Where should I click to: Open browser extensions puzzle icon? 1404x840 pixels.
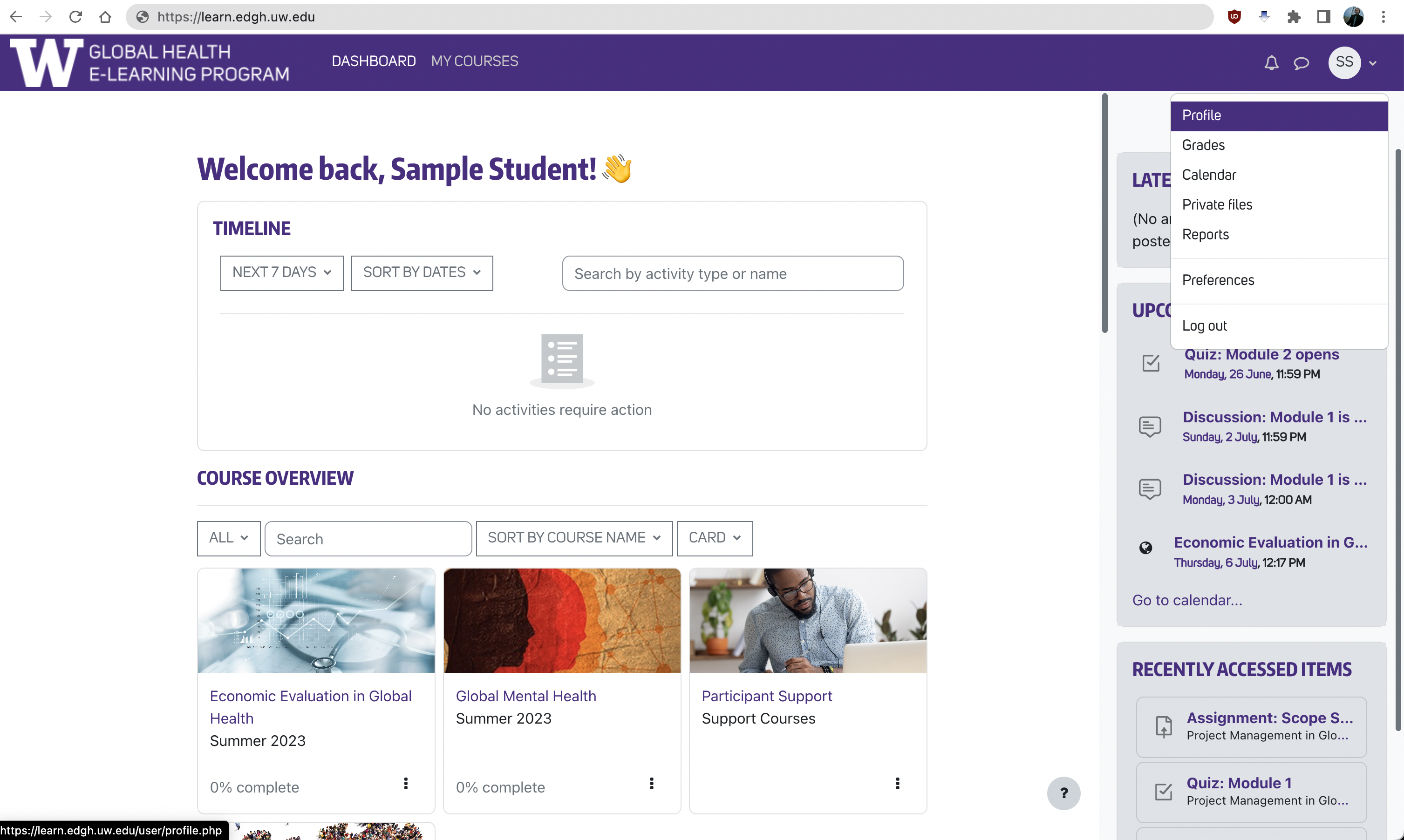pos(1294,17)
